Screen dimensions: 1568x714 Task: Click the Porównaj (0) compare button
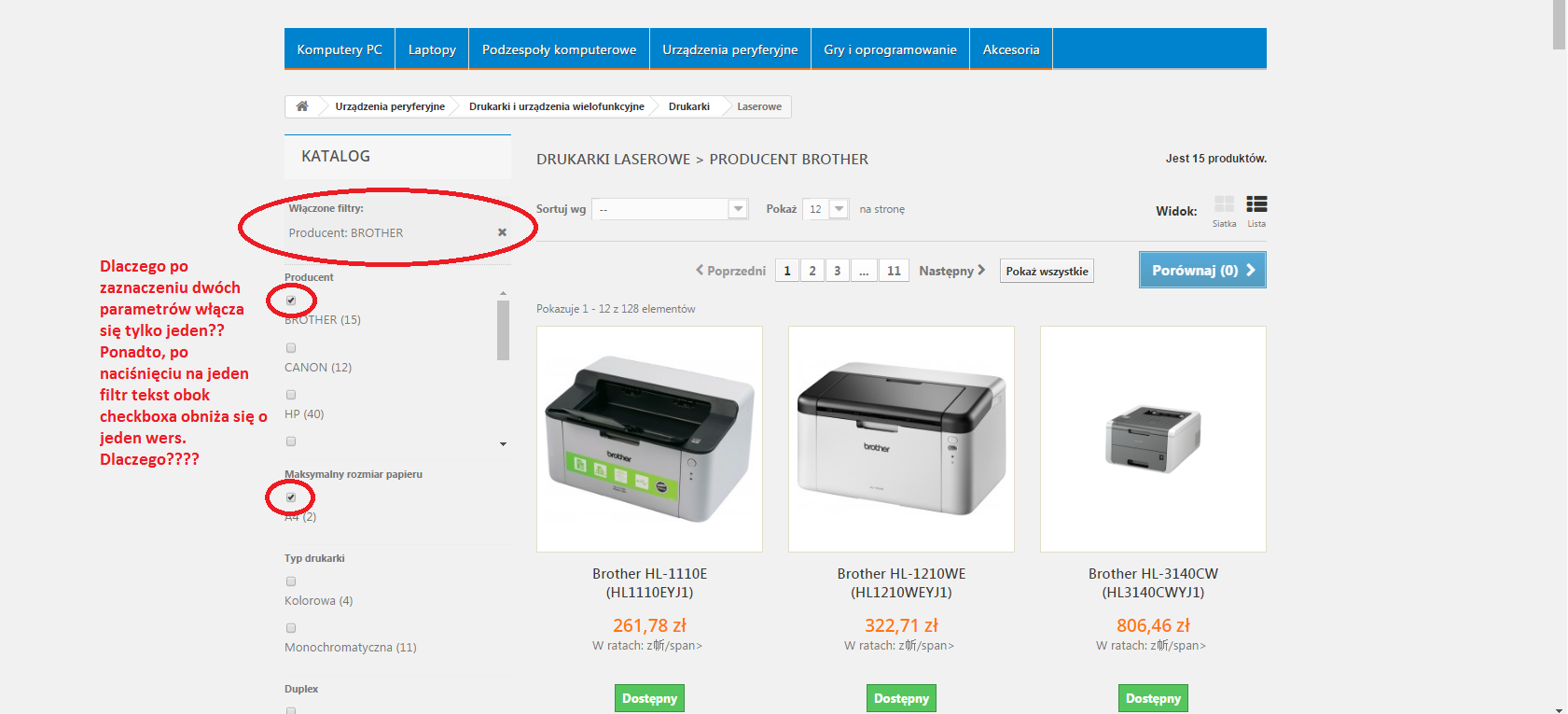coord(1202,270)
